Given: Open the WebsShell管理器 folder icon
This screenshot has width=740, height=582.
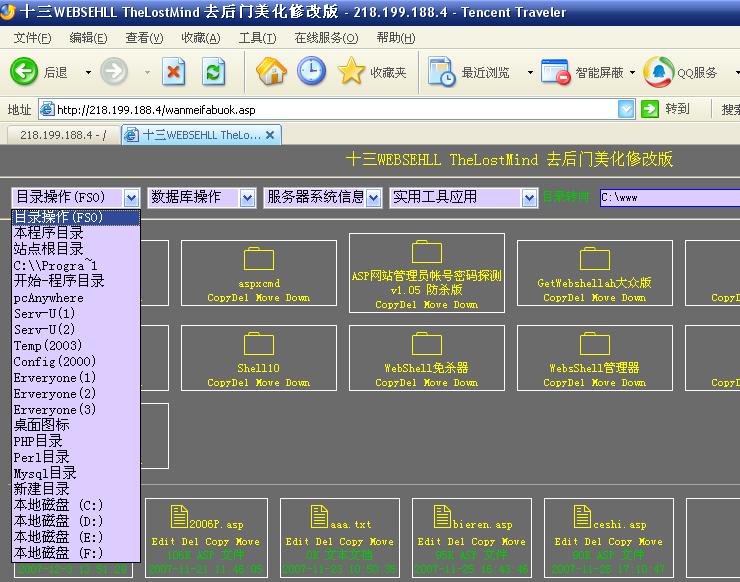Looking at the screenshot, I should 595,344.
